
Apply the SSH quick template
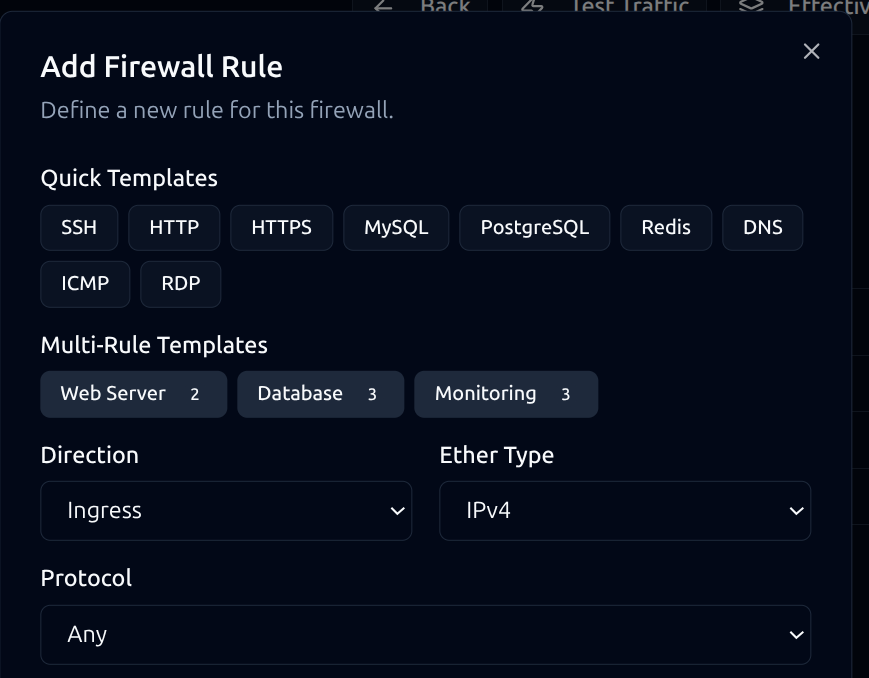(x=79, y=227)
